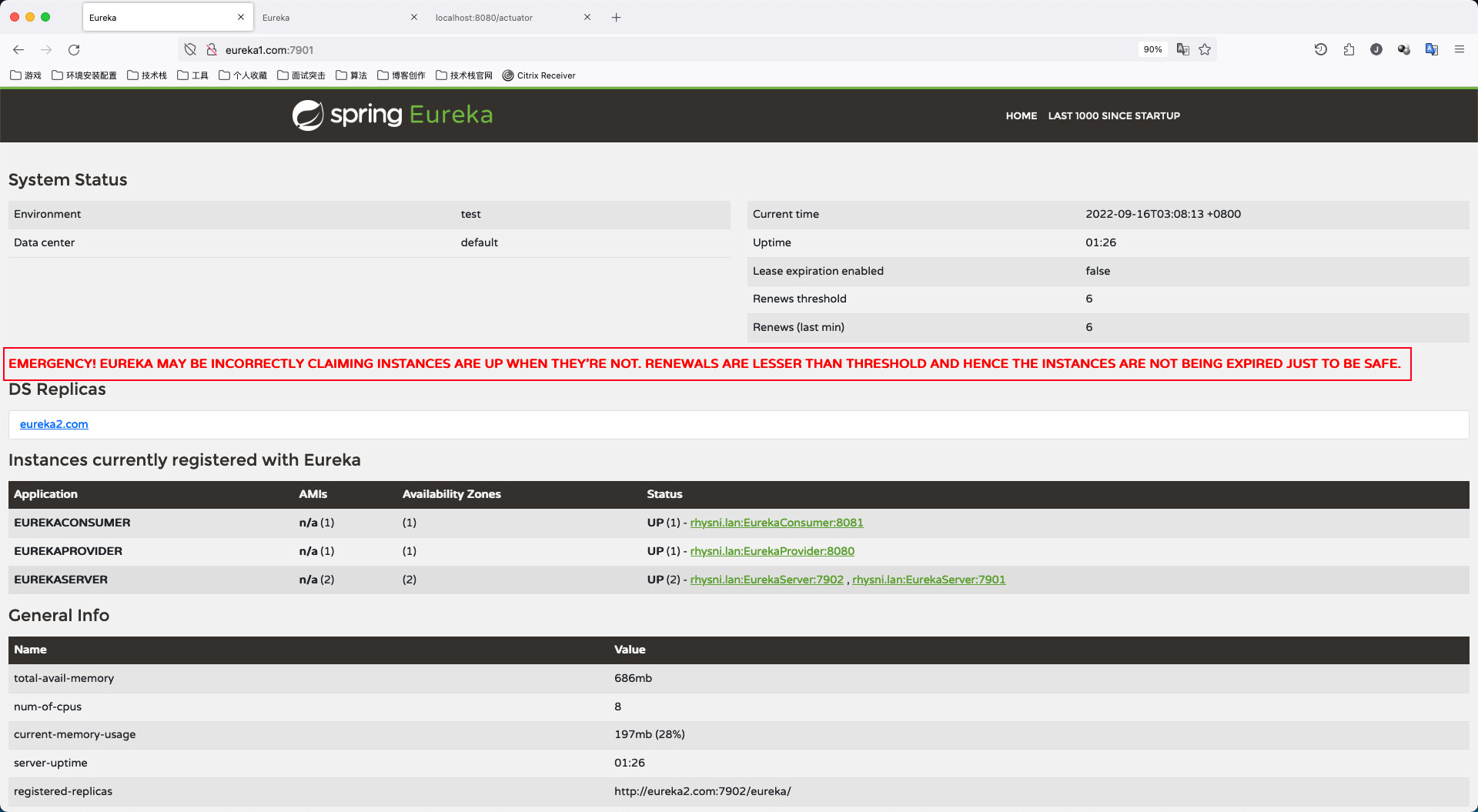Click the total-avail-memory value 686mb
The height and width of the screenshot is (812, 1478).
pyautogui.click(x=633, y=678)
